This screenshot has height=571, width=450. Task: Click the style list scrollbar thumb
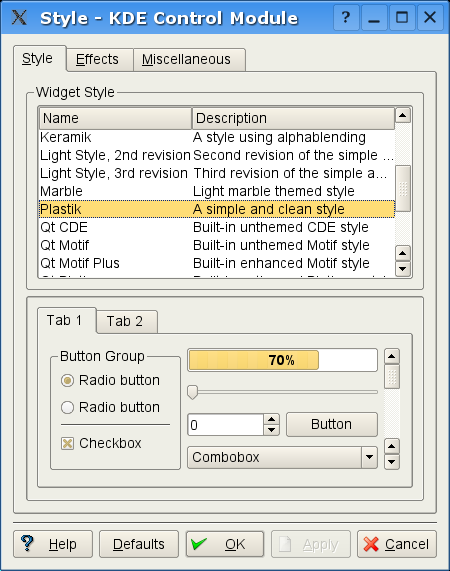tap(403, 189)
